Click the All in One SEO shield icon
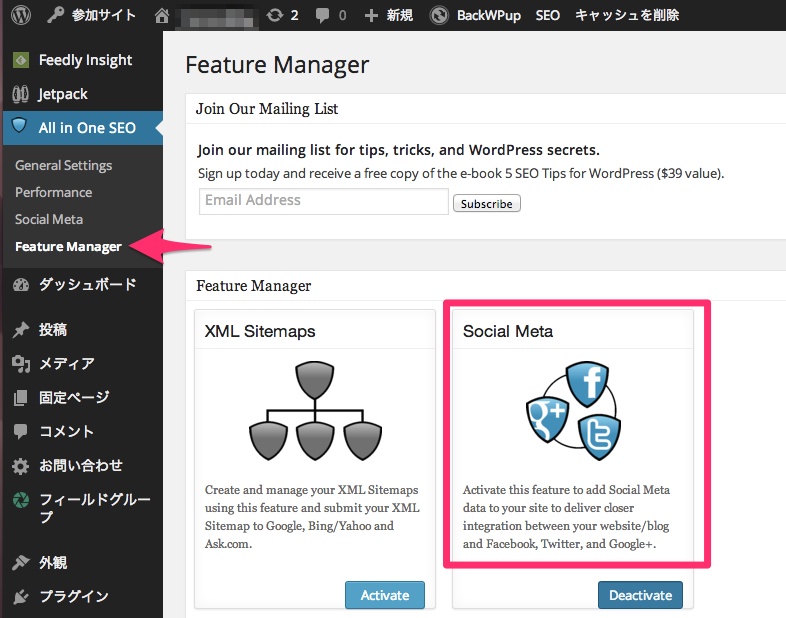The image size is (786, 618). (x=19, y=125)
